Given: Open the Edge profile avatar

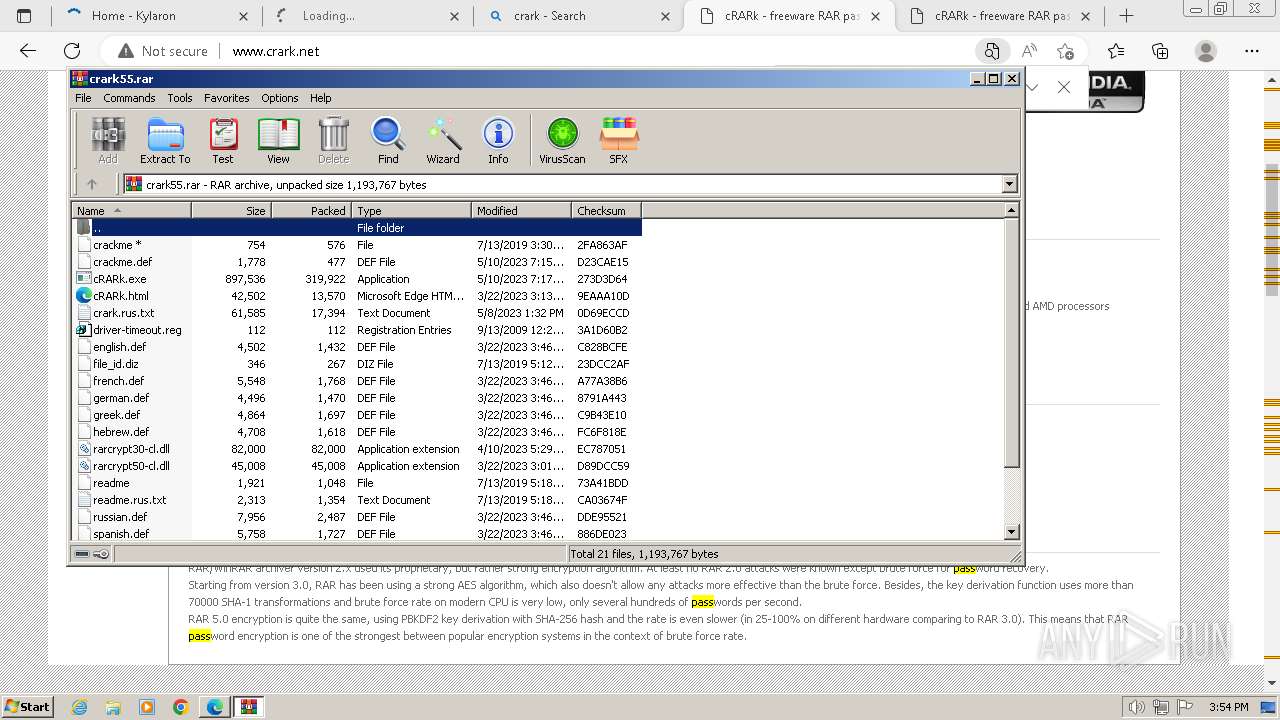Looking at the screenshot, I should point(1206,51).
